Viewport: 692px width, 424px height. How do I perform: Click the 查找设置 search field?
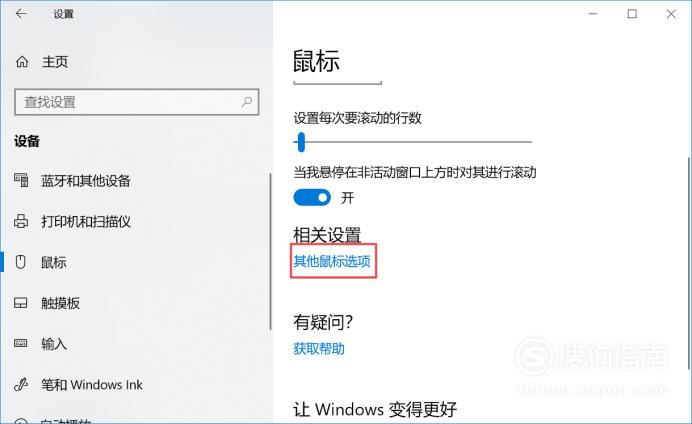tap(137, 102)
